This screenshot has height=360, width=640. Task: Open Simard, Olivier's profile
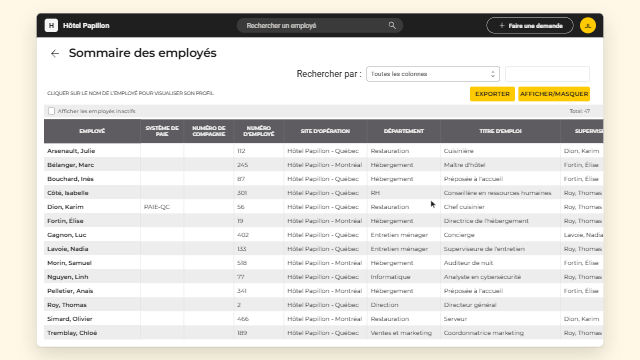(x=70, y=319)
